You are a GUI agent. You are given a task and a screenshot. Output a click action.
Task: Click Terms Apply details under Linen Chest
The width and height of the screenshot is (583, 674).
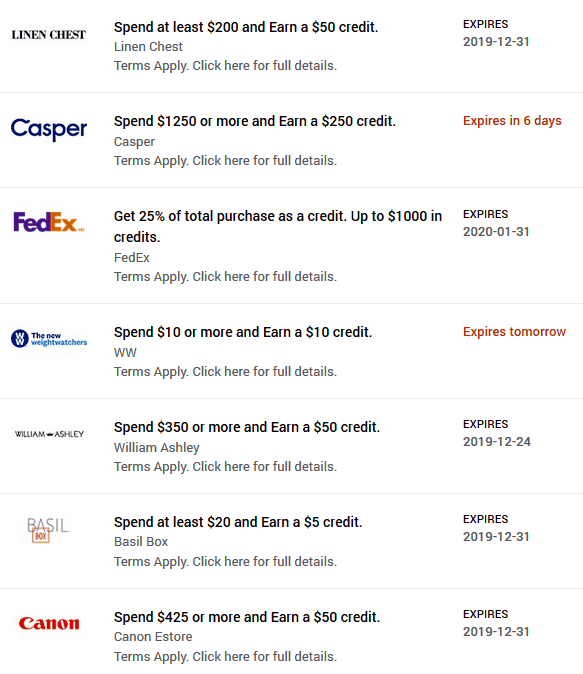[225, 66]
